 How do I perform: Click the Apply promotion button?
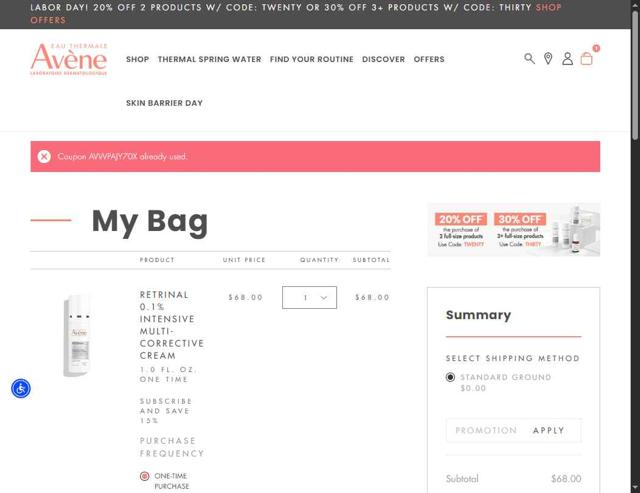click(x=549, y=431)
